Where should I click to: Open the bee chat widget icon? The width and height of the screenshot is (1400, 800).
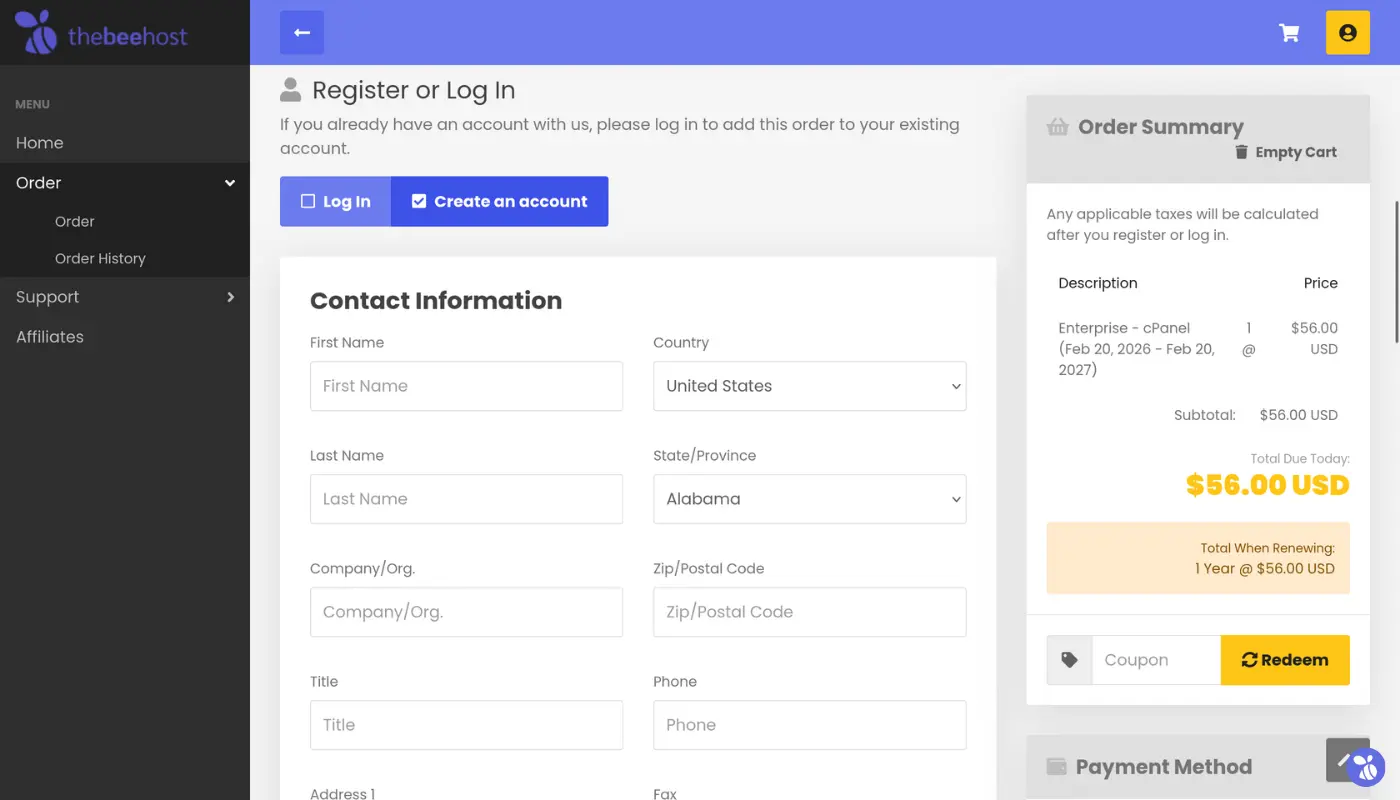click(1366, 768)
